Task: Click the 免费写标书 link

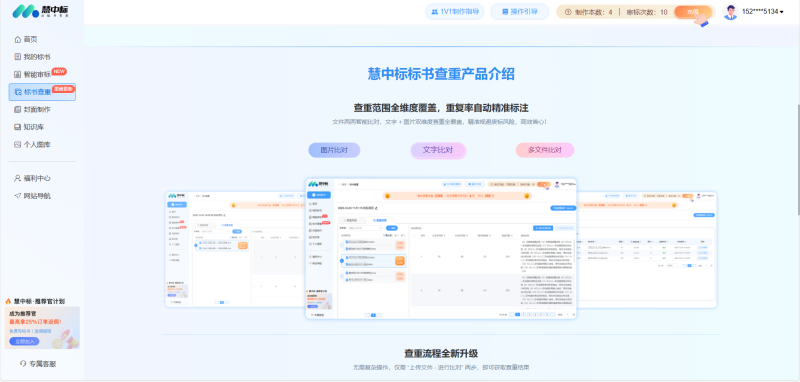Action: (20, 331)
